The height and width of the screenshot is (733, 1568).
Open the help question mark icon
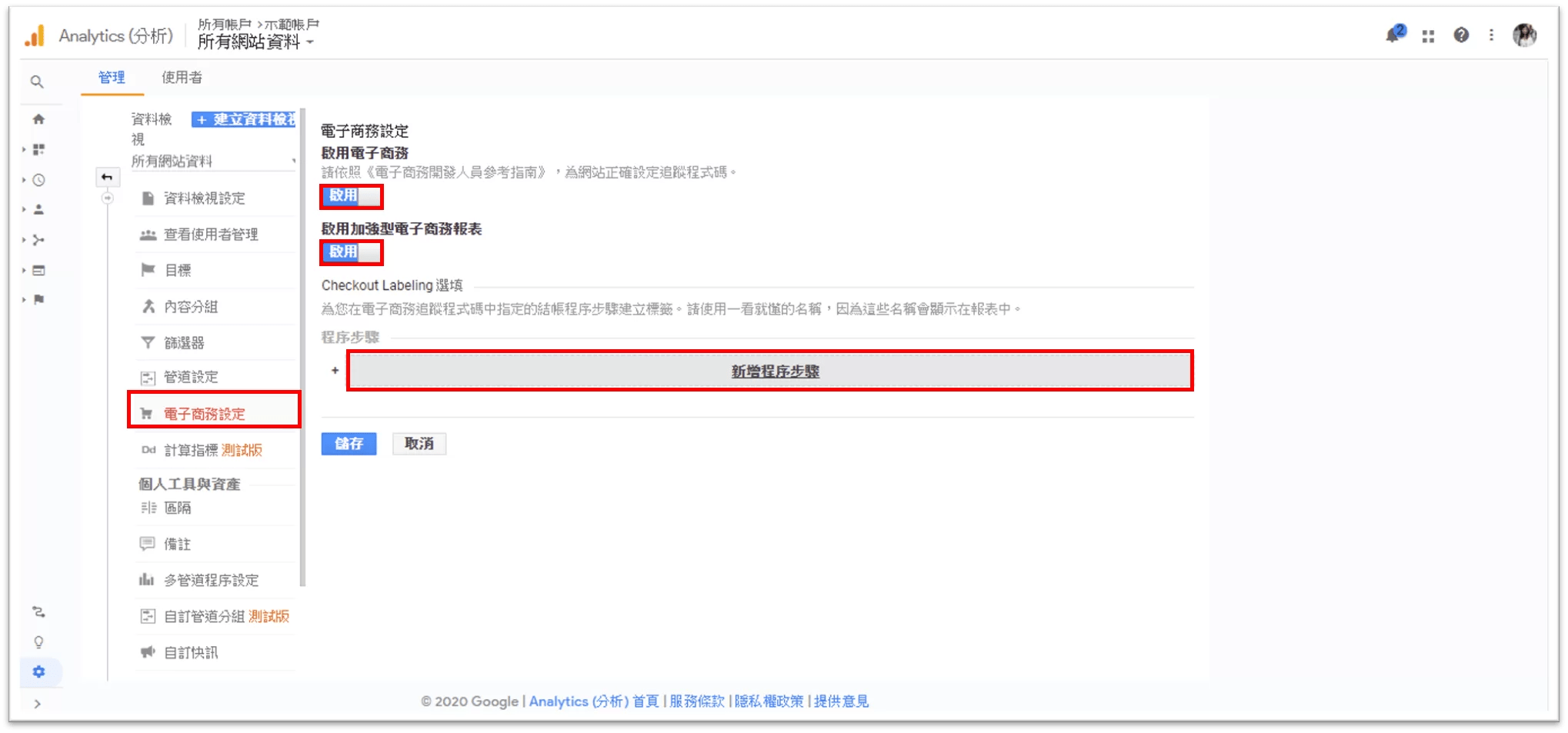(1461, 35)
